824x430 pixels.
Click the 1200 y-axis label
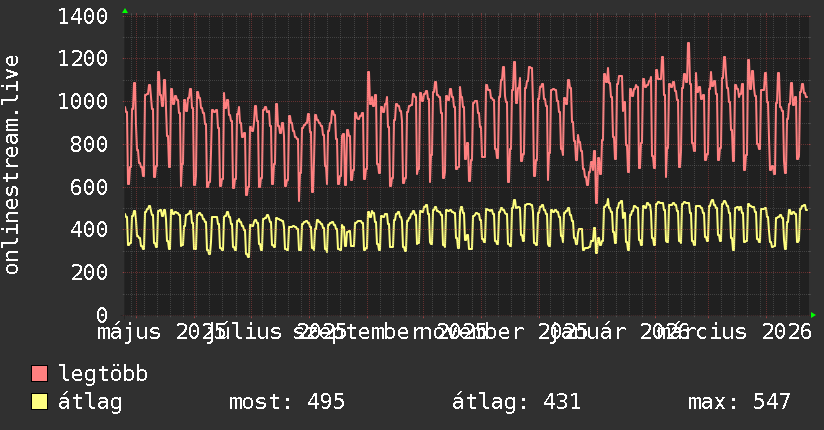pos(83,59)
